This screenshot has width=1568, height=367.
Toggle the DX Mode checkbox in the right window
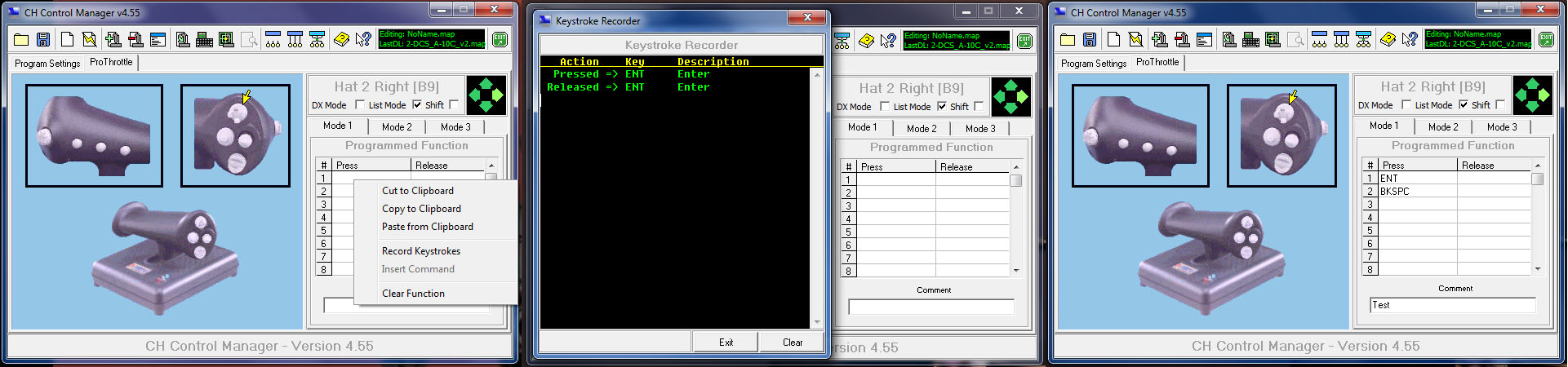[x=1406, y=104]
